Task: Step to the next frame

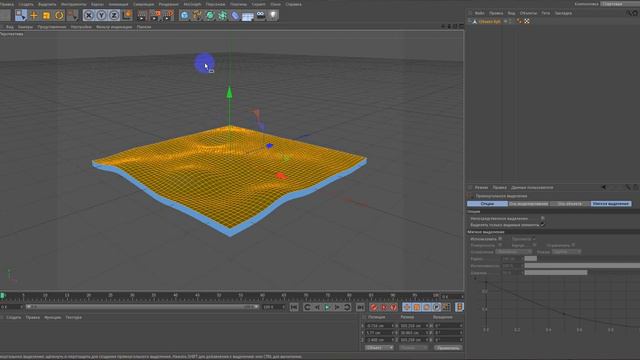Action: tap(337, 307)
